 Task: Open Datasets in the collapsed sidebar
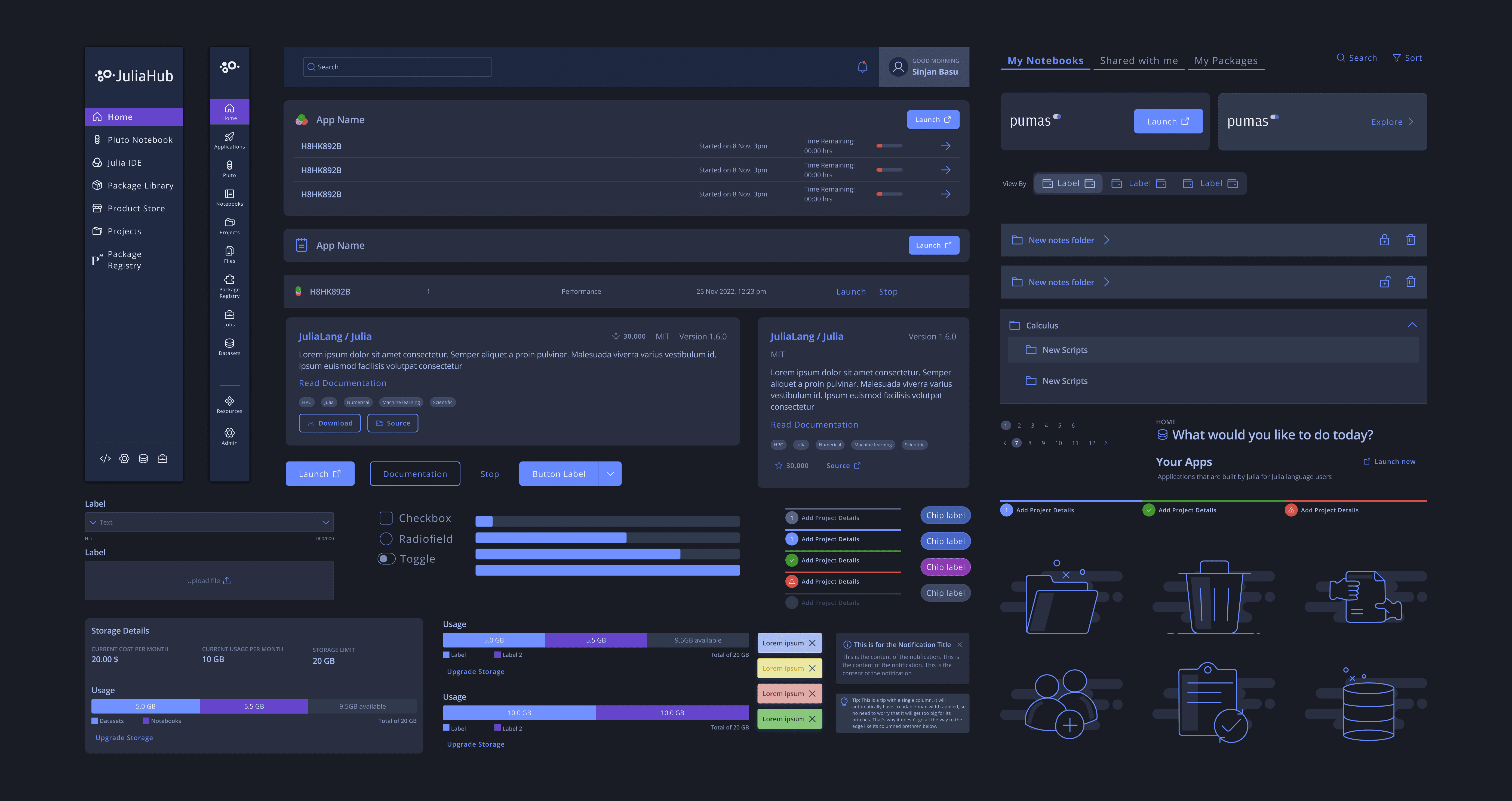(229, 346)
